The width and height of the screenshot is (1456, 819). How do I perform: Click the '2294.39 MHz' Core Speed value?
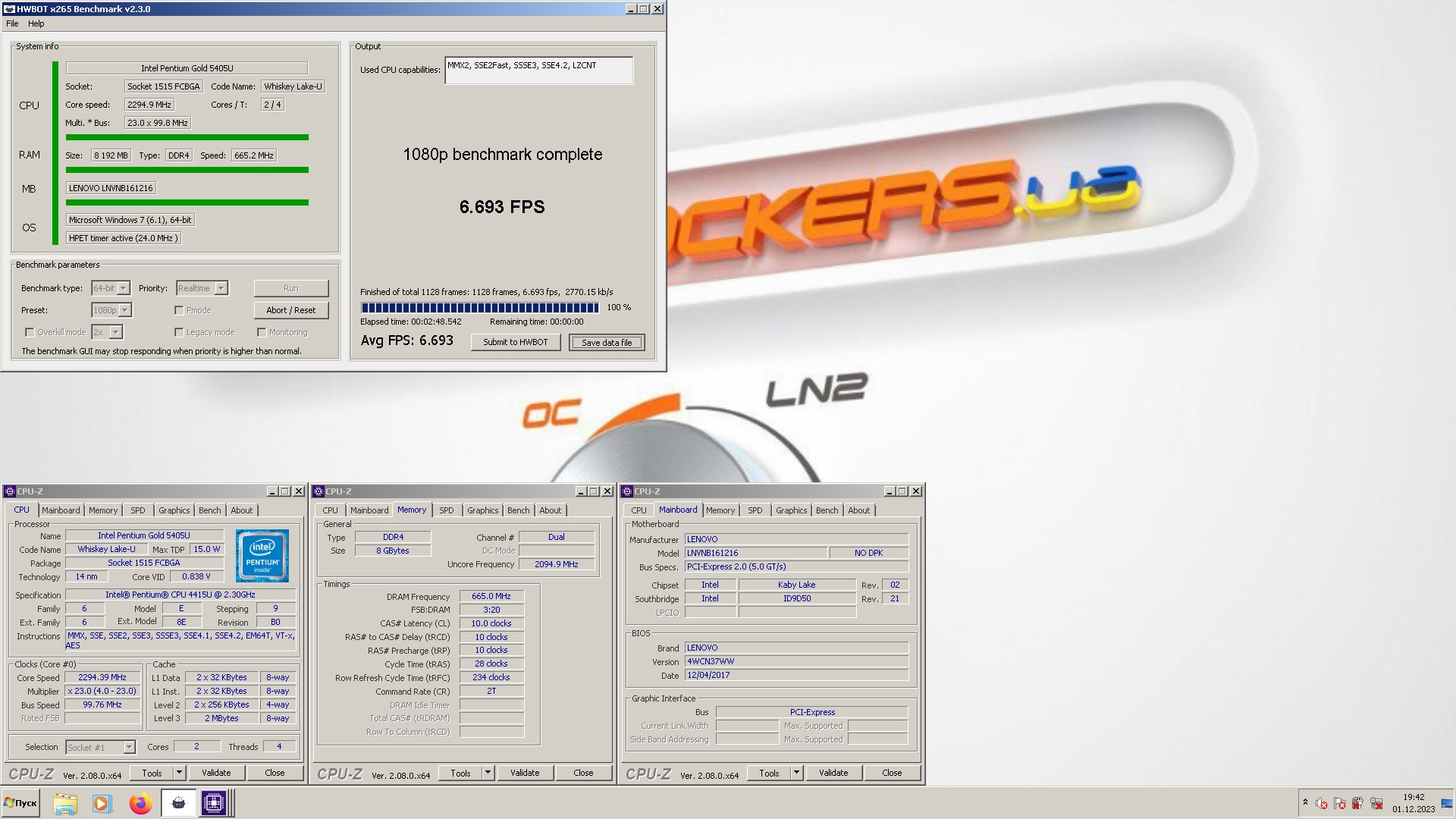102,677
